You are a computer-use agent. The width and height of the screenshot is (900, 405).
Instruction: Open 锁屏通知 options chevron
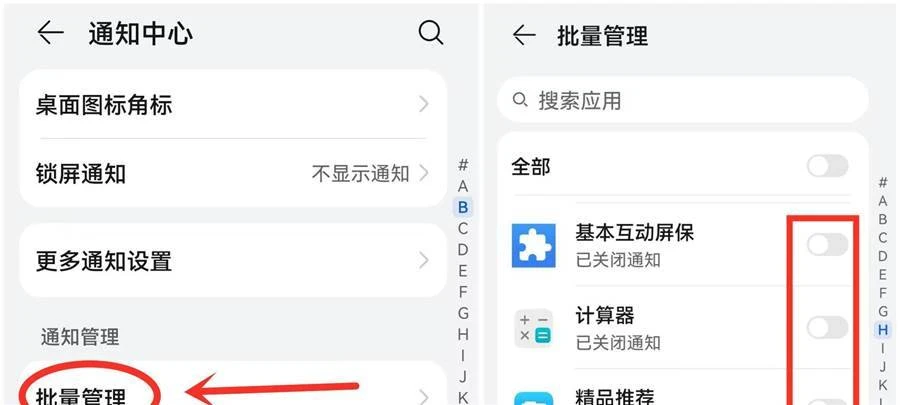424,173
